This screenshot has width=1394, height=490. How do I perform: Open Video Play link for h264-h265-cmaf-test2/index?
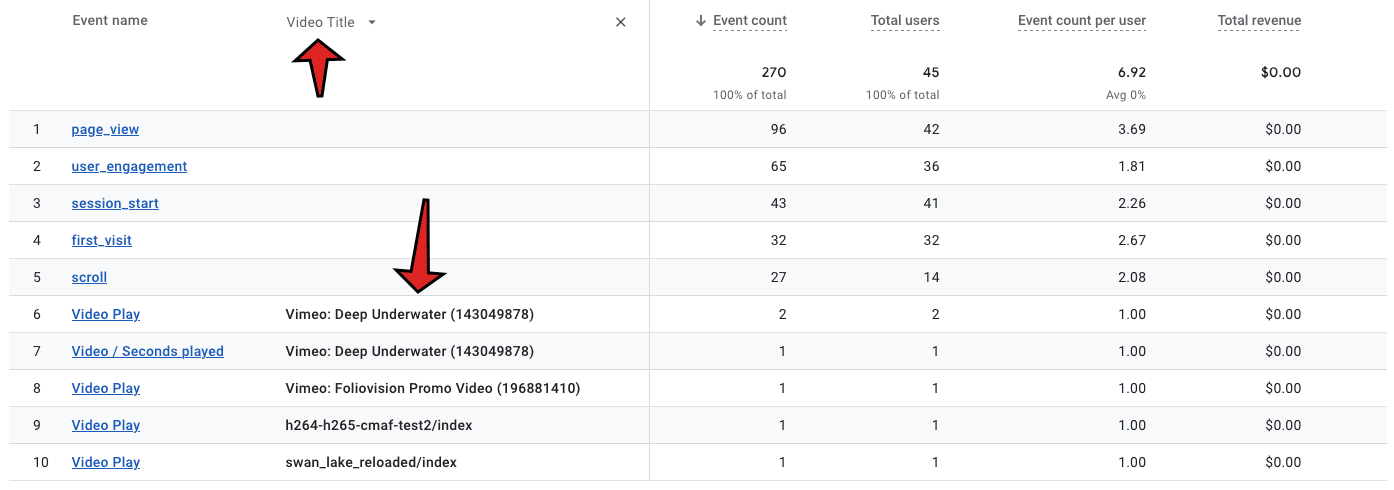tap(106, 426)
